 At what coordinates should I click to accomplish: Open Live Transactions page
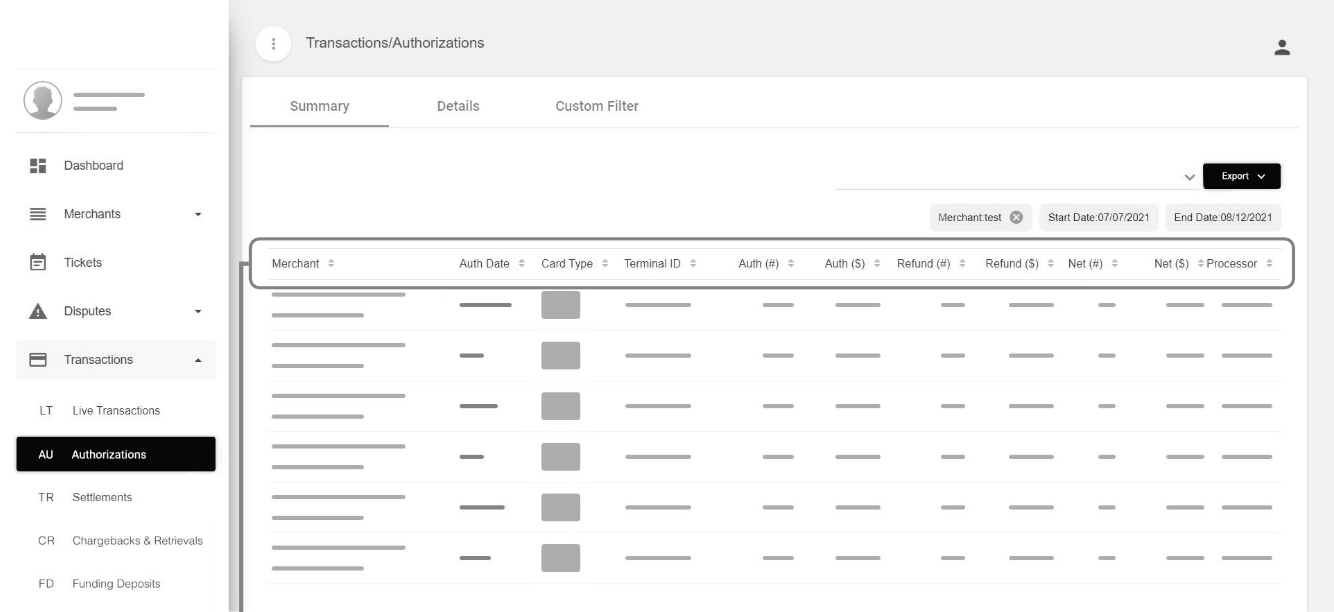point(116,411)
